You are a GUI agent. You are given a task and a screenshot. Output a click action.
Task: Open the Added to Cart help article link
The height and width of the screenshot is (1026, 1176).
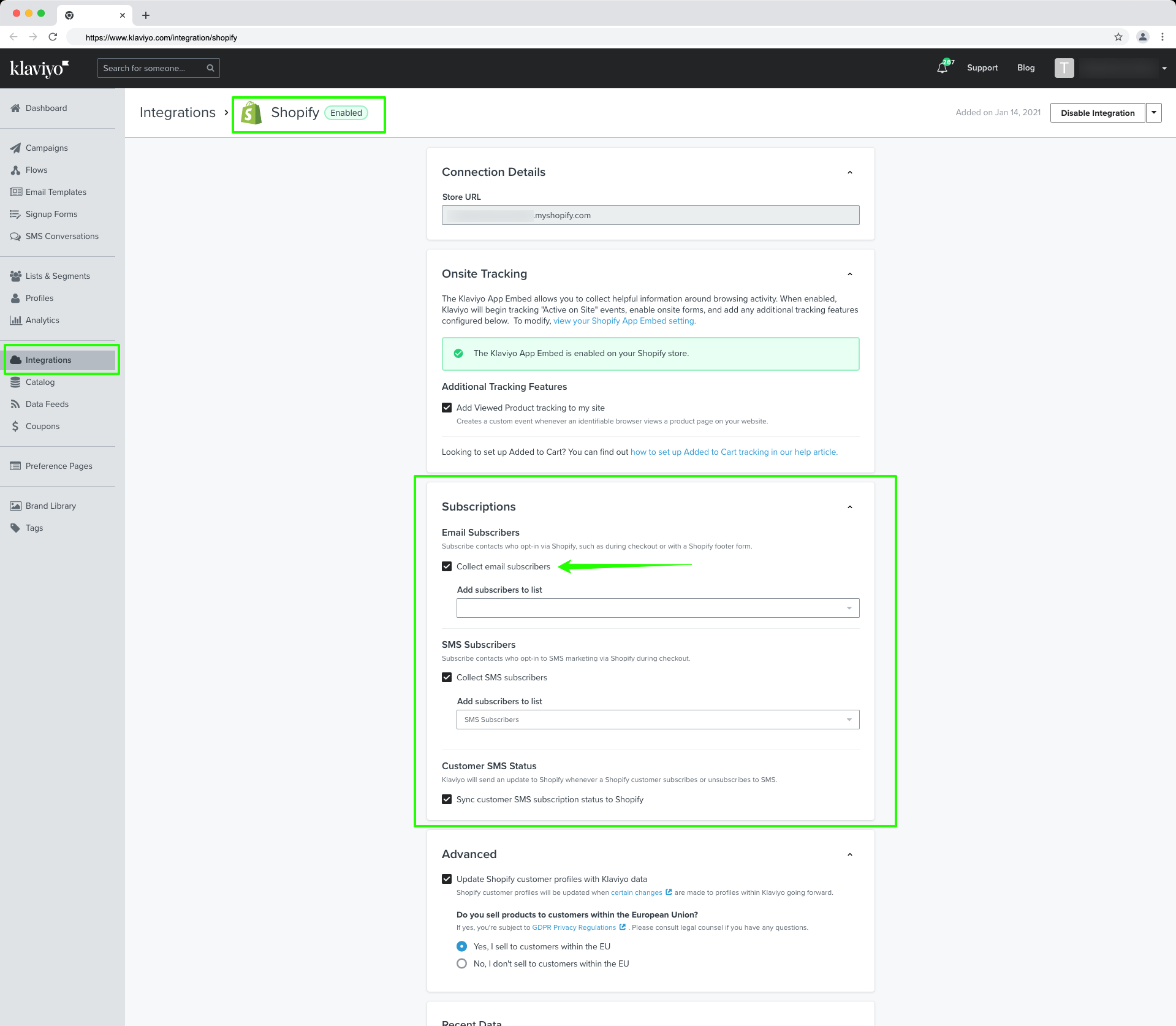tap(734, 452)
